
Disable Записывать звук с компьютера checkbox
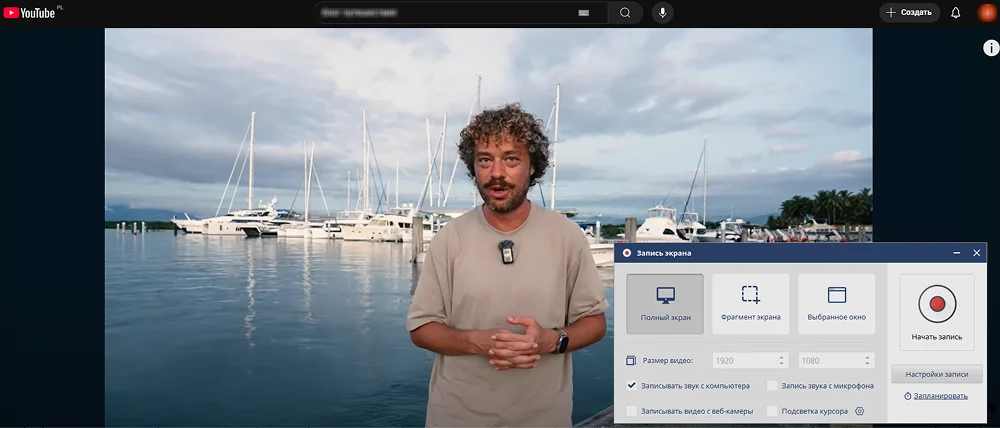(x=632, y=385)
